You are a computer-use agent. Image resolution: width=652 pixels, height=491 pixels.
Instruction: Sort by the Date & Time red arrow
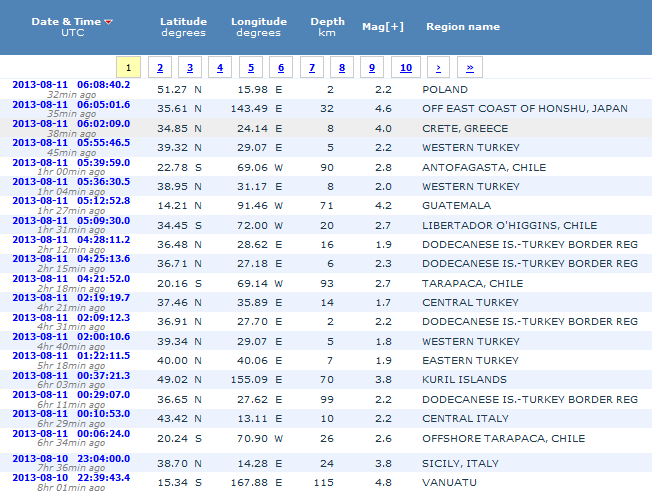pos(109,22)
